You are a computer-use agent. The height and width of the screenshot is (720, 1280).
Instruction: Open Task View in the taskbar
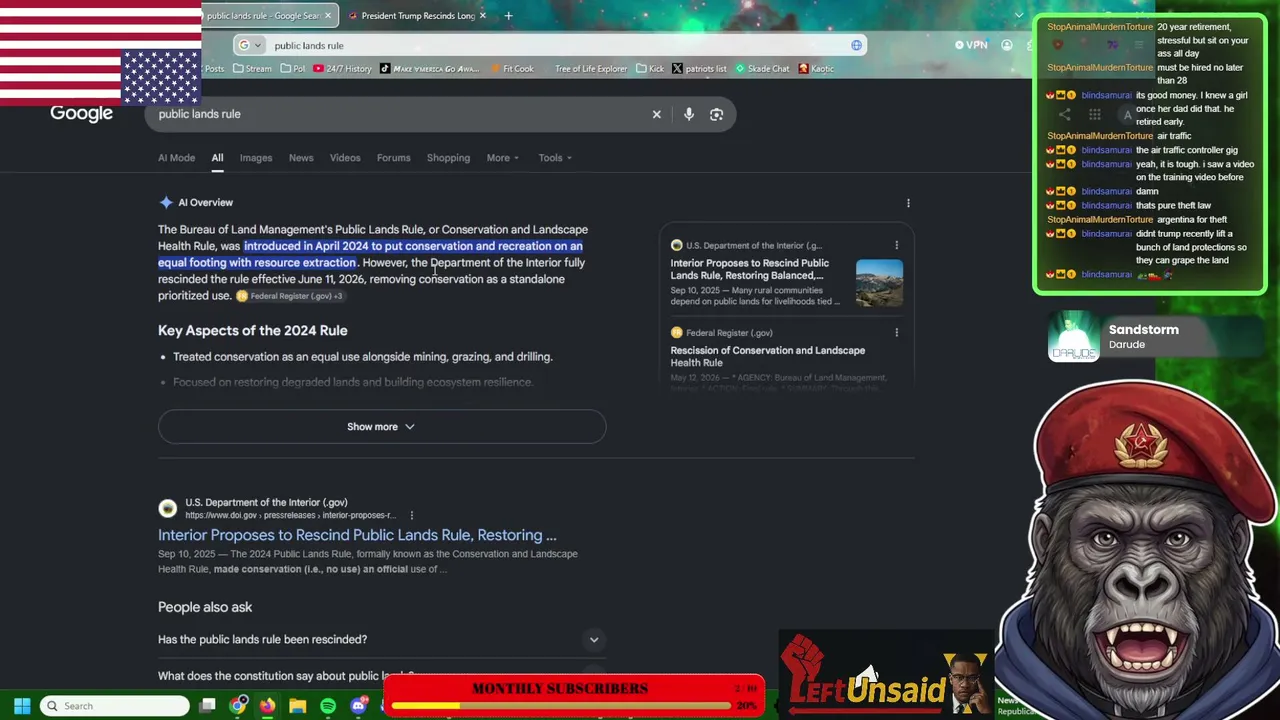207,706
